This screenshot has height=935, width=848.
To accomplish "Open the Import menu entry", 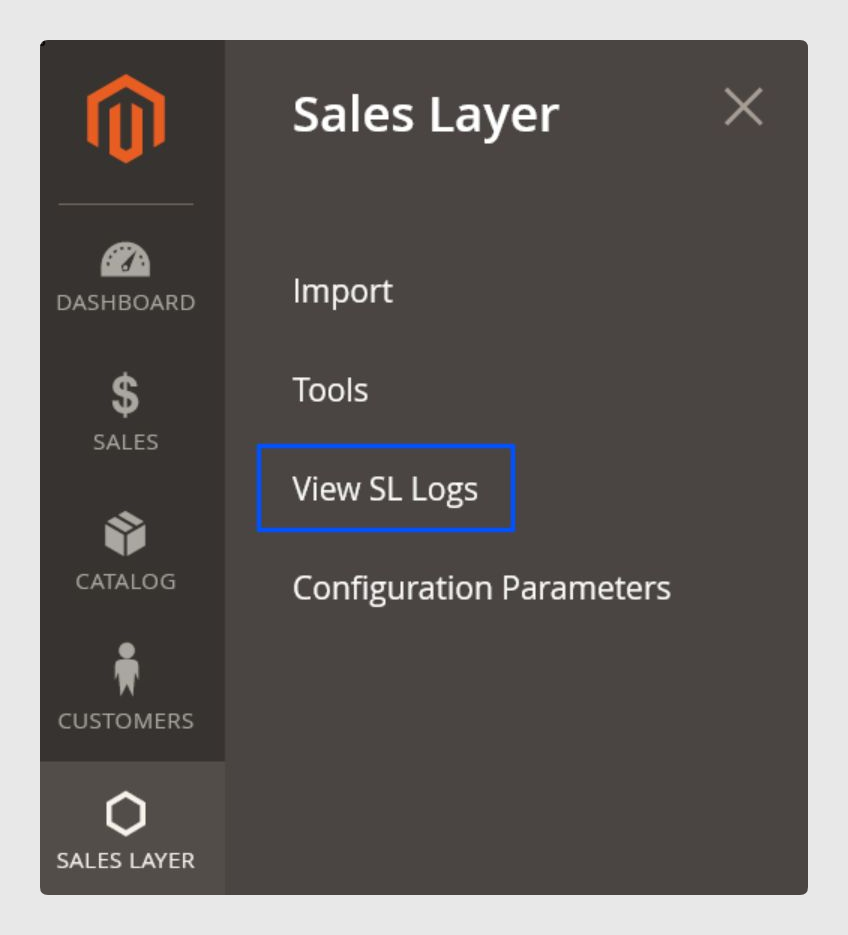I will click(x=342, y=291).
